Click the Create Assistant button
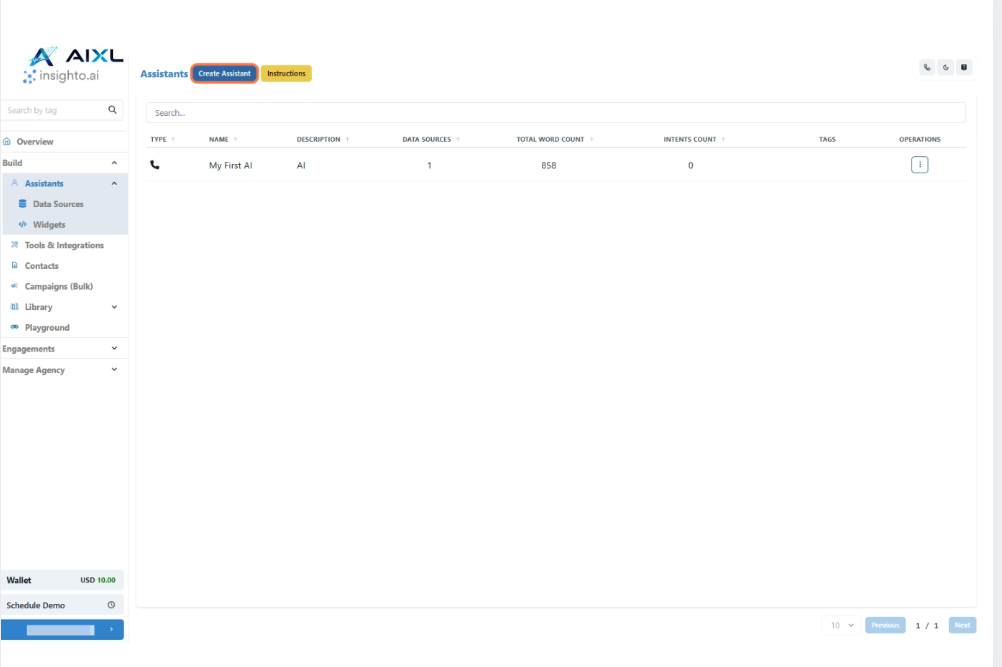The image size is (1002, 667). [x=224, y=73]
